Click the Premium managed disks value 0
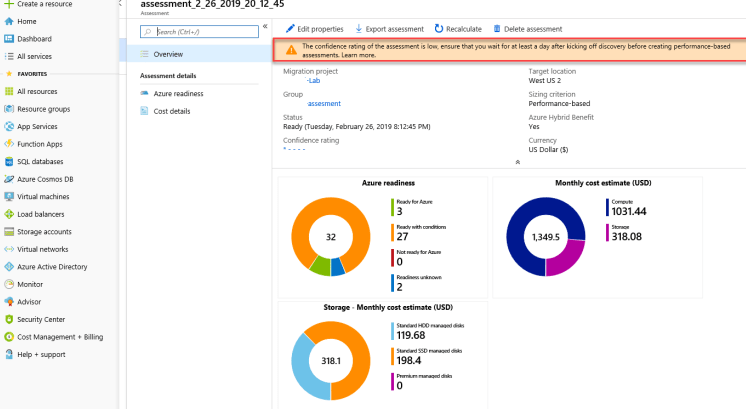The width and height of the screenshot is (746, 409). point(400,386)
